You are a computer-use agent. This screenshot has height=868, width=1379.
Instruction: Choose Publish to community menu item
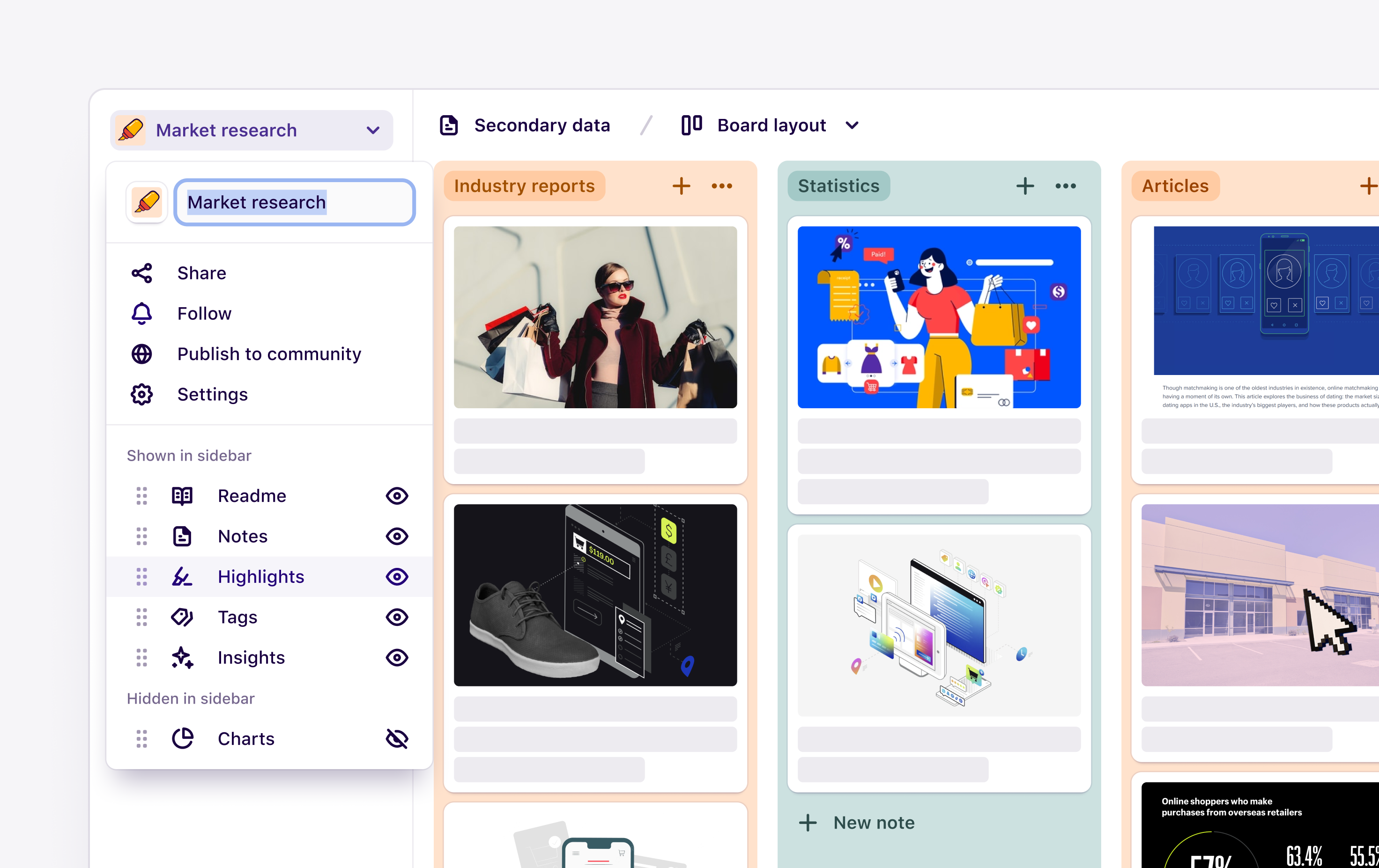(269, 354)
